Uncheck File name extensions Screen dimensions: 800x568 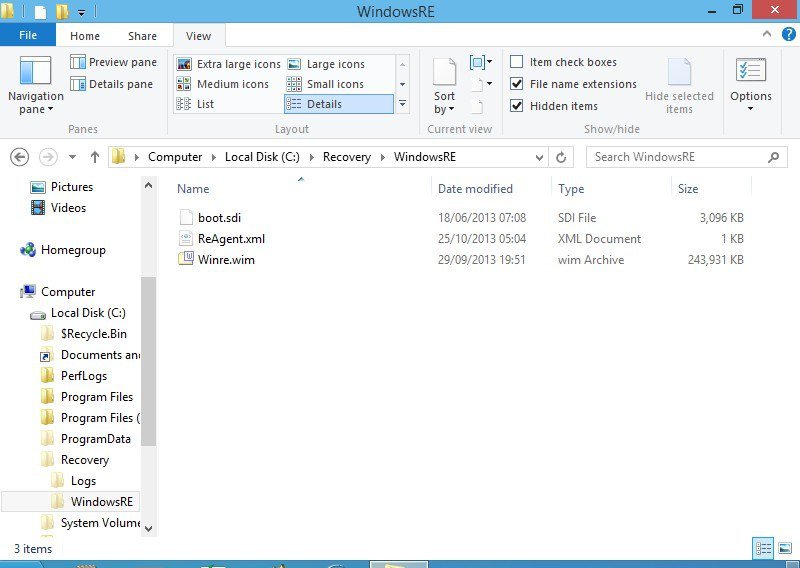[517, 84]
